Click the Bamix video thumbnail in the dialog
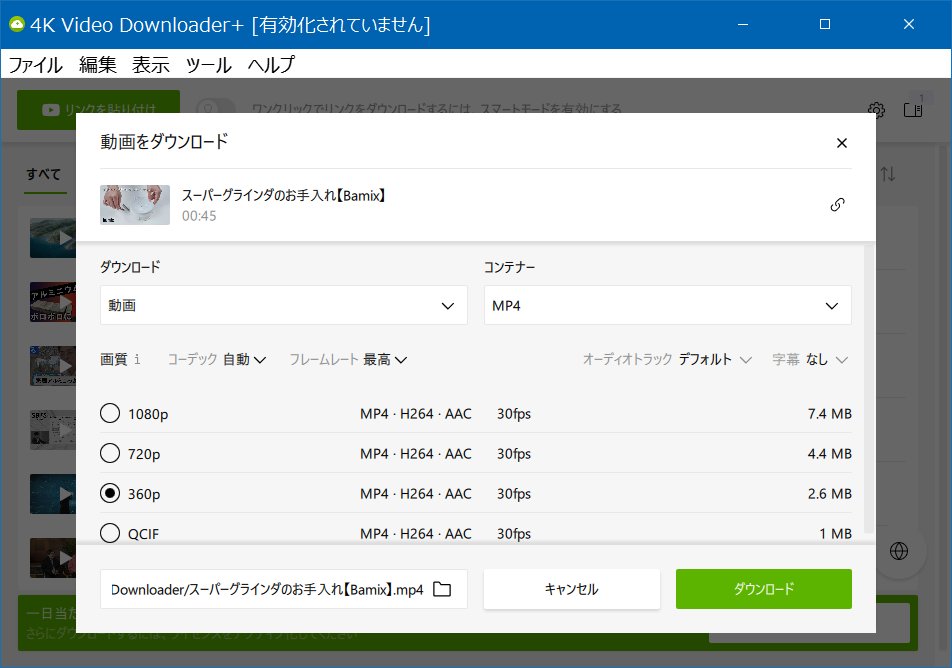 click(135, 204)
